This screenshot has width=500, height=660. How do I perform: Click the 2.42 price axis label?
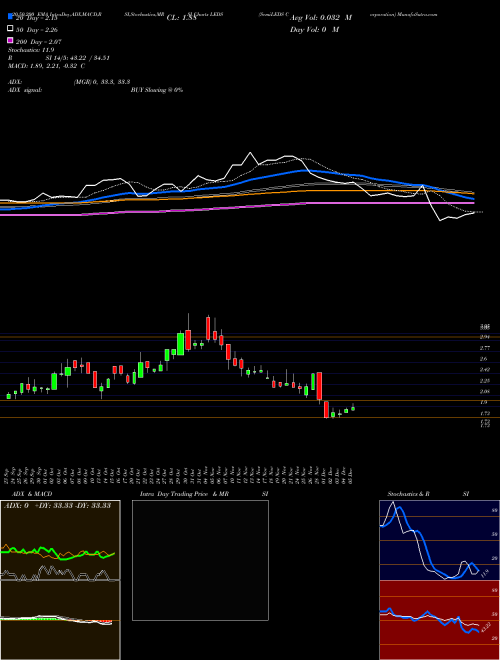click(x=484, y=370)
